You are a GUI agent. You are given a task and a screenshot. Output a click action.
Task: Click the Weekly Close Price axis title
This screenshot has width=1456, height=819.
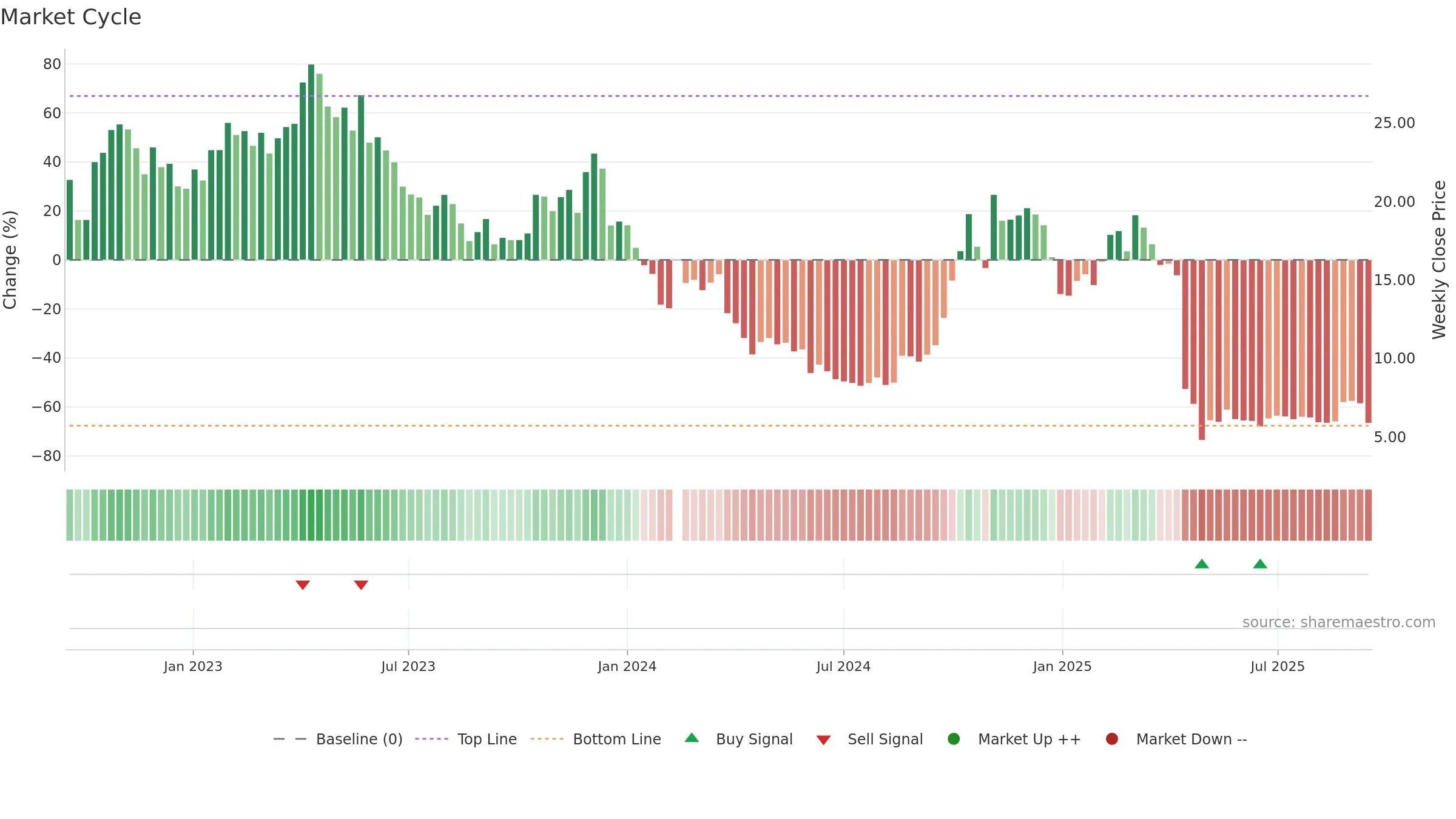1439,260
